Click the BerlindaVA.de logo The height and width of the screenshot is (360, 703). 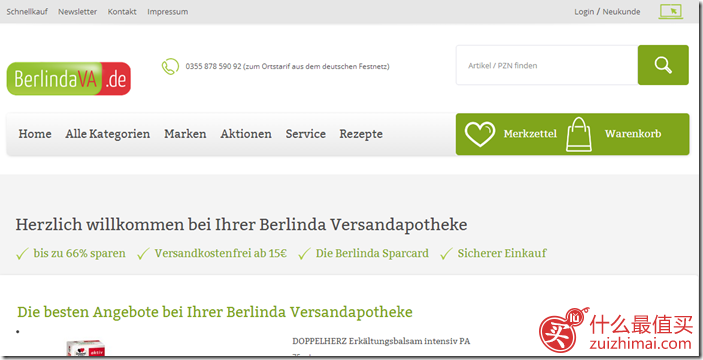[x=69, y=78]
